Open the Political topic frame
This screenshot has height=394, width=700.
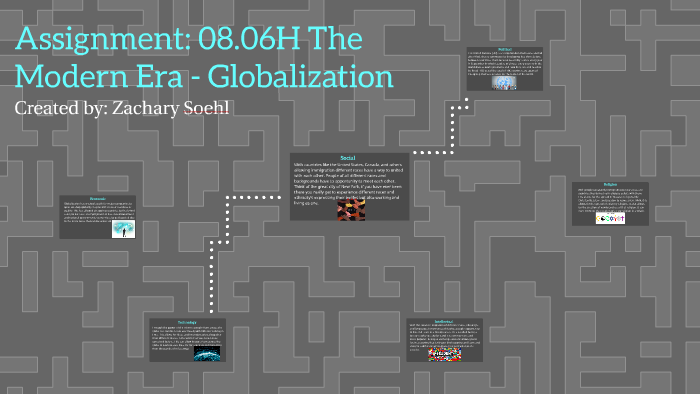(505, 69)
